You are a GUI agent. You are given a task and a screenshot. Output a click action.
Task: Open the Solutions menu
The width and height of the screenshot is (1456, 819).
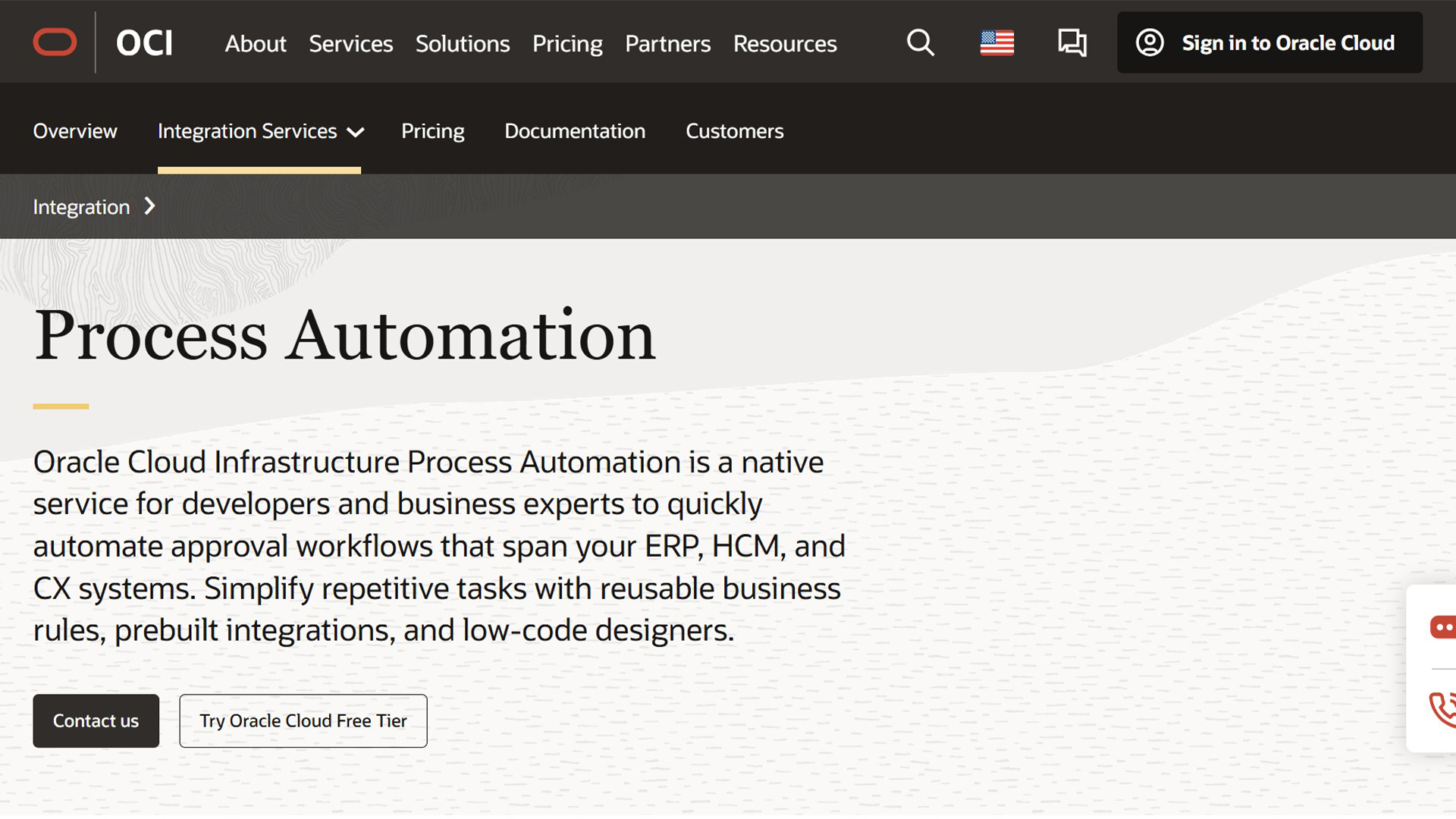point(463,43)
